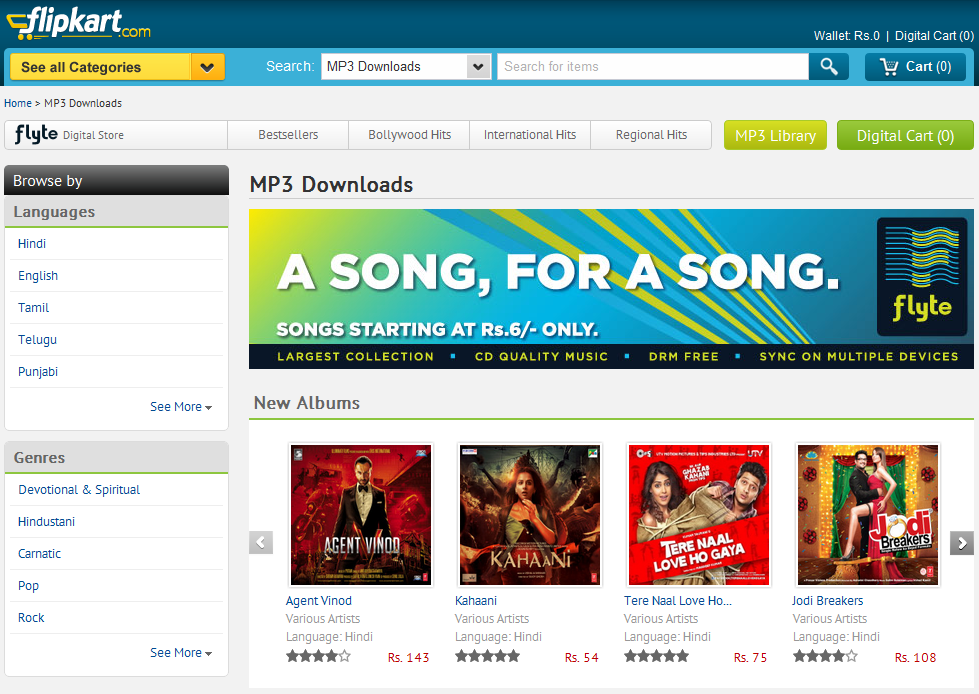Expand See More under Languages
The image size is (979, 694).
pos(181,407)
